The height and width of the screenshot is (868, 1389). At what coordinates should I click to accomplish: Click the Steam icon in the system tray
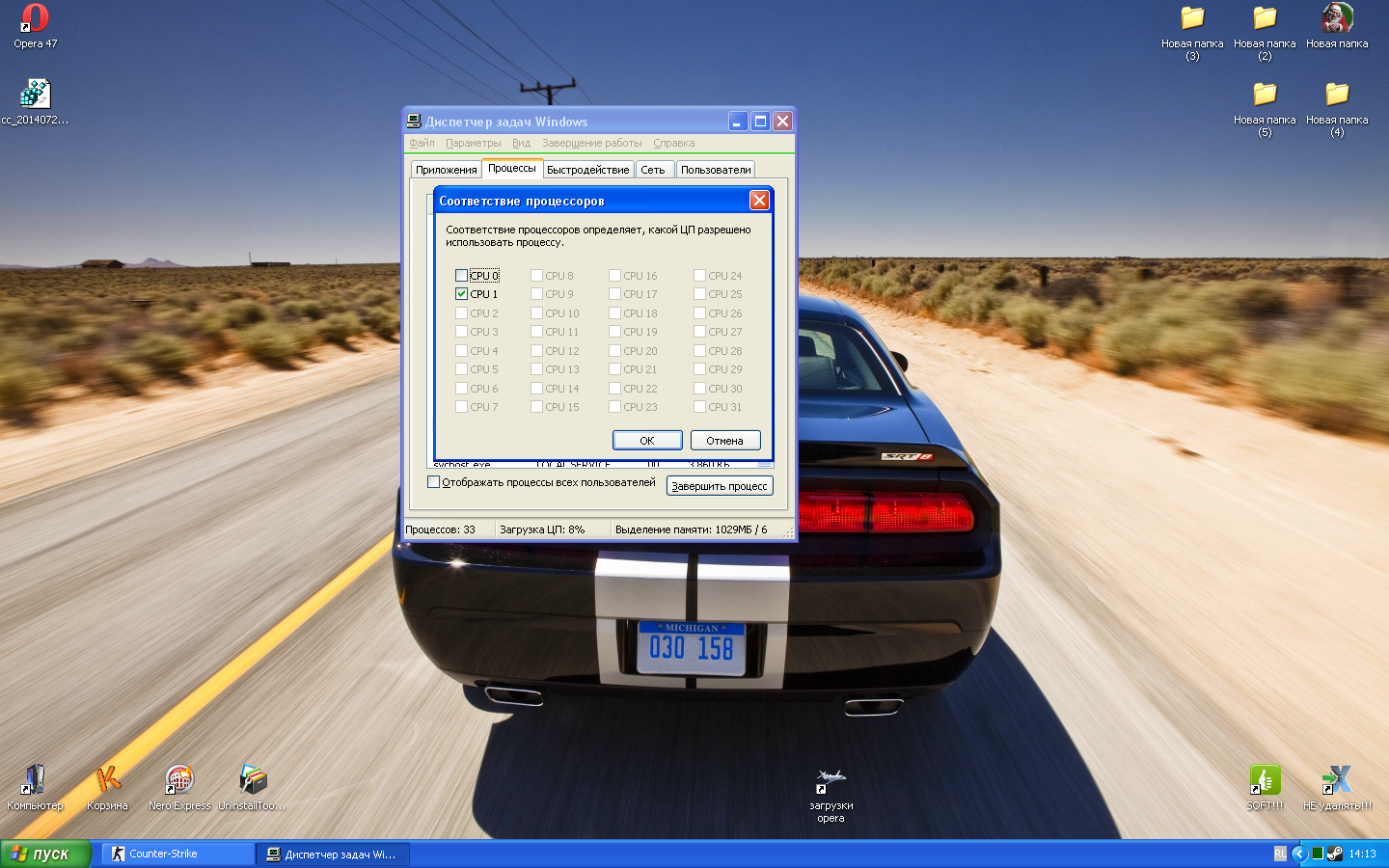tap(1335, 854)
